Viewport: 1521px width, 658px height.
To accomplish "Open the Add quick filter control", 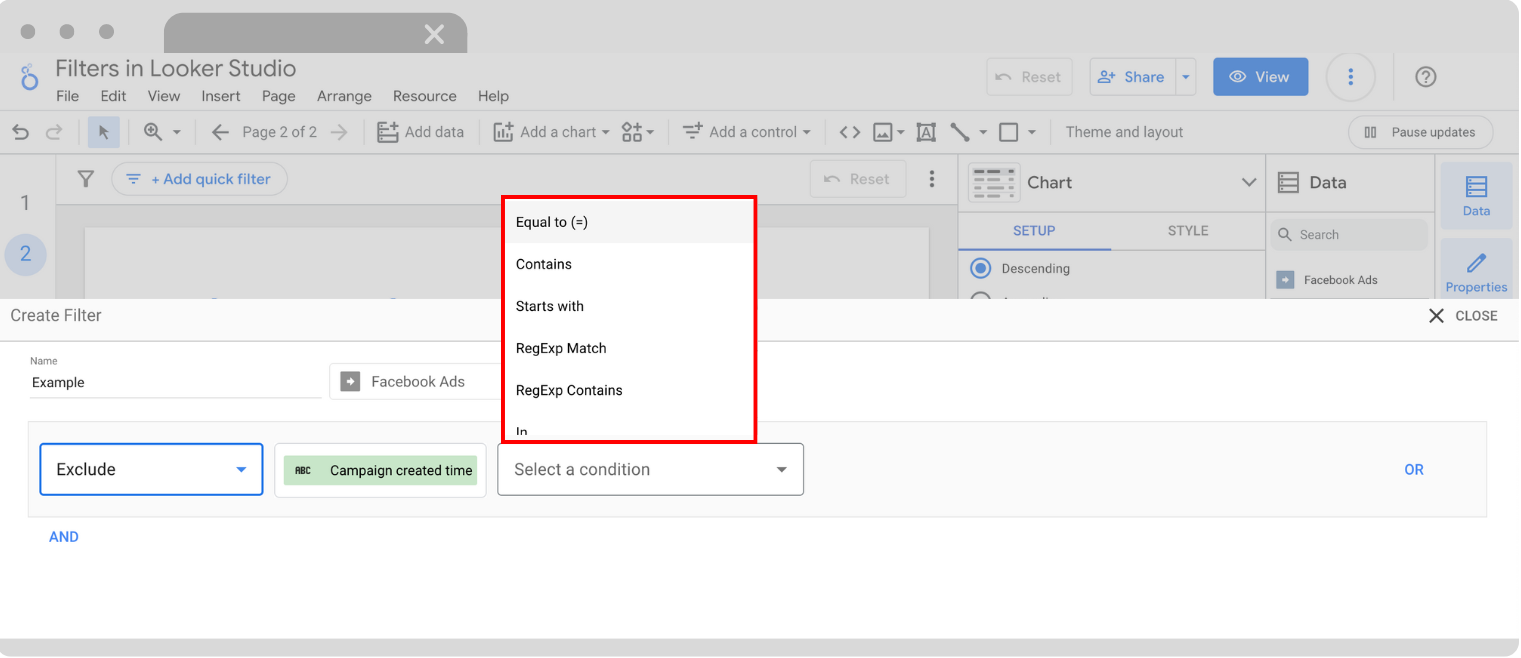I will click(199, 178).
